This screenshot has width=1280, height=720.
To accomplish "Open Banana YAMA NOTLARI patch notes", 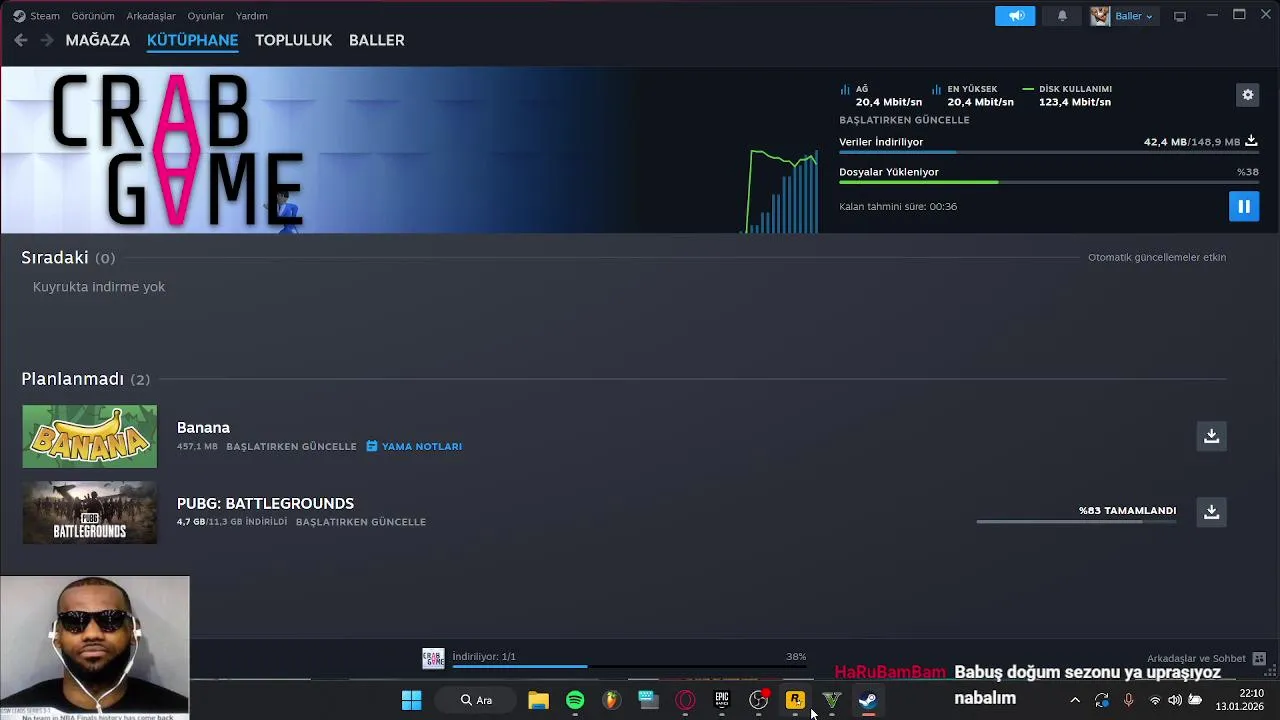I will [414, 446].
